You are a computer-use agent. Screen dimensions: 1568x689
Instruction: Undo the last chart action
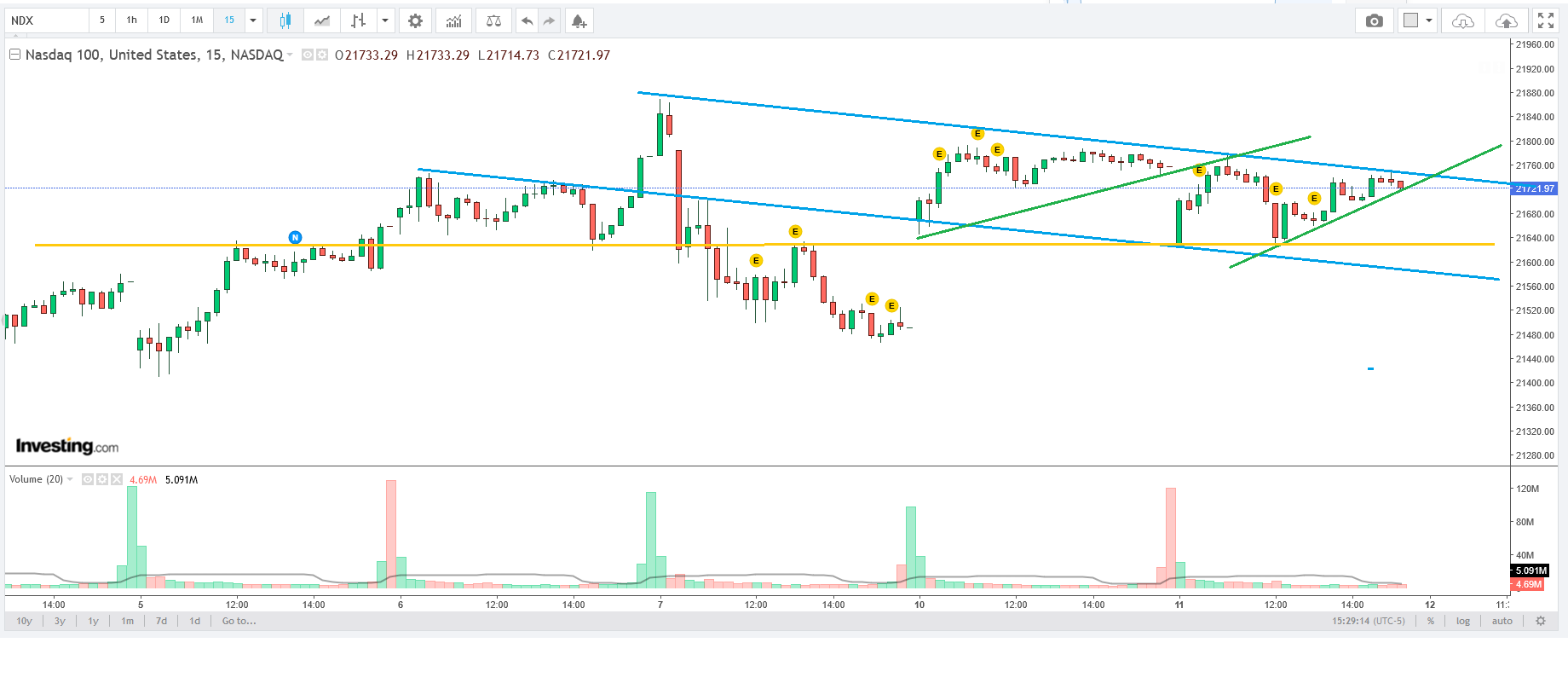527,20
